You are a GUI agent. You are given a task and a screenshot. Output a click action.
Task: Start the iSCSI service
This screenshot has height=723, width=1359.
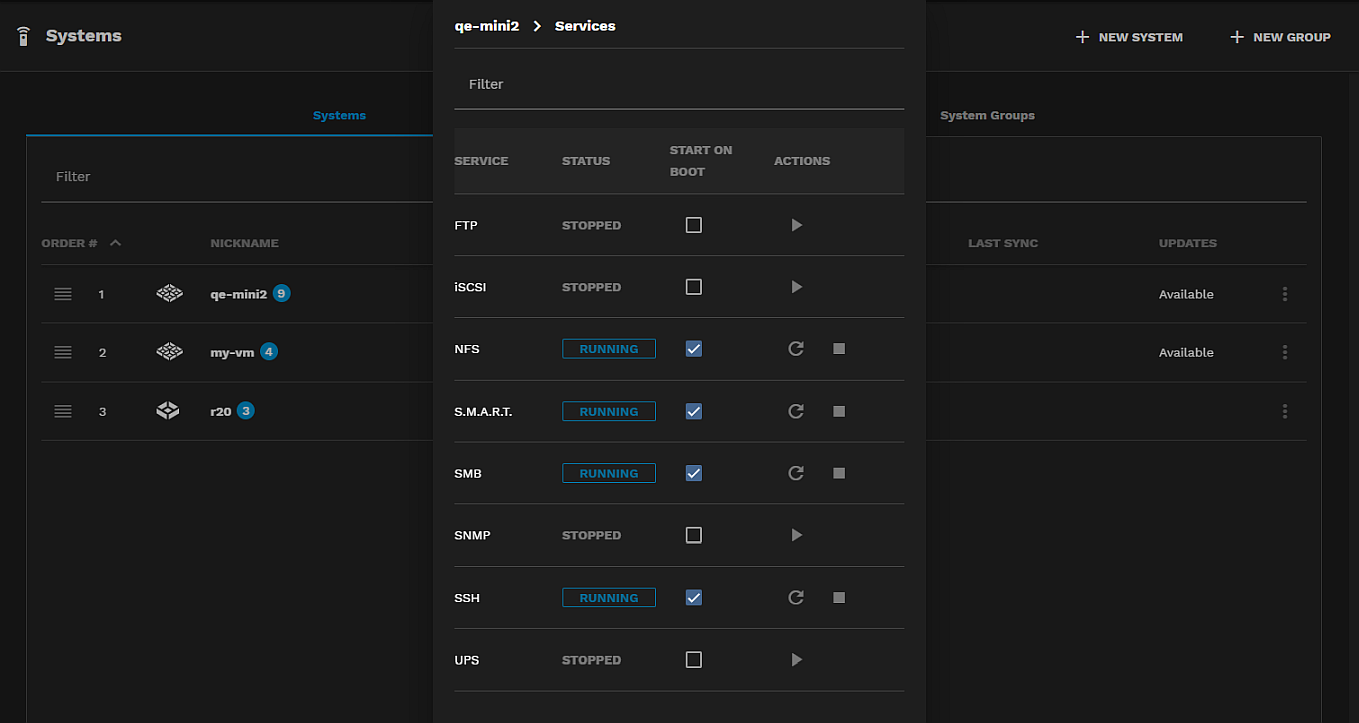click(796, 287)
